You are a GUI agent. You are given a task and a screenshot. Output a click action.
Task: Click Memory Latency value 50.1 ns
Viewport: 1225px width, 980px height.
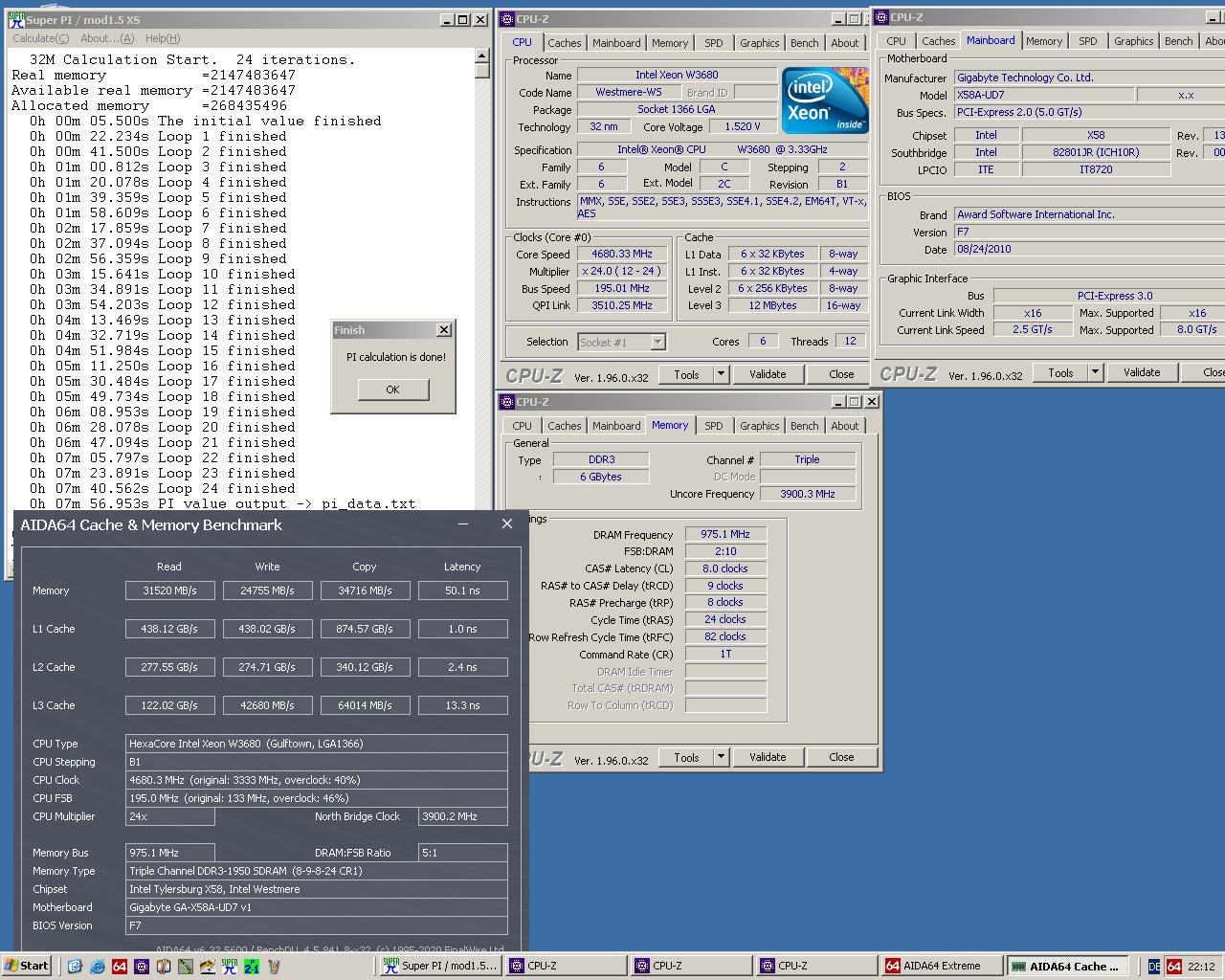(x=462, y=590)
